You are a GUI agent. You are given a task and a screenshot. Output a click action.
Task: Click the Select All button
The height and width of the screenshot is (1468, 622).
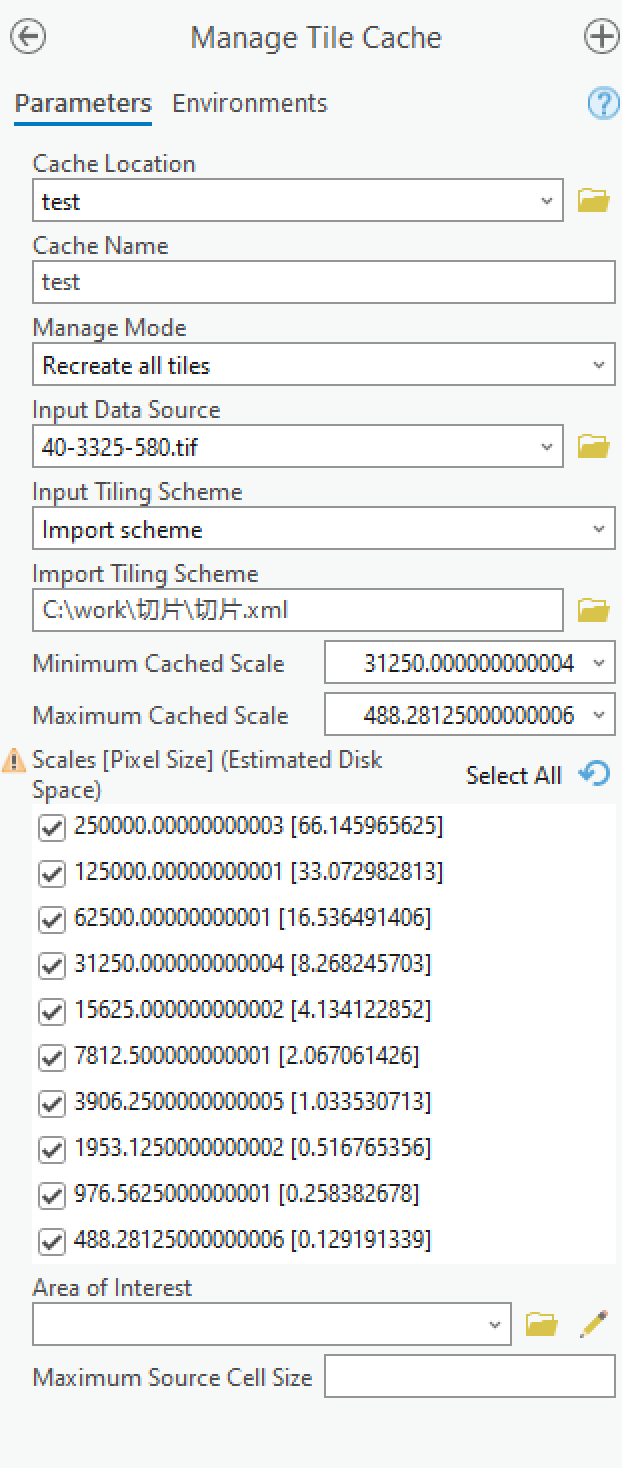tap(513, 775)
